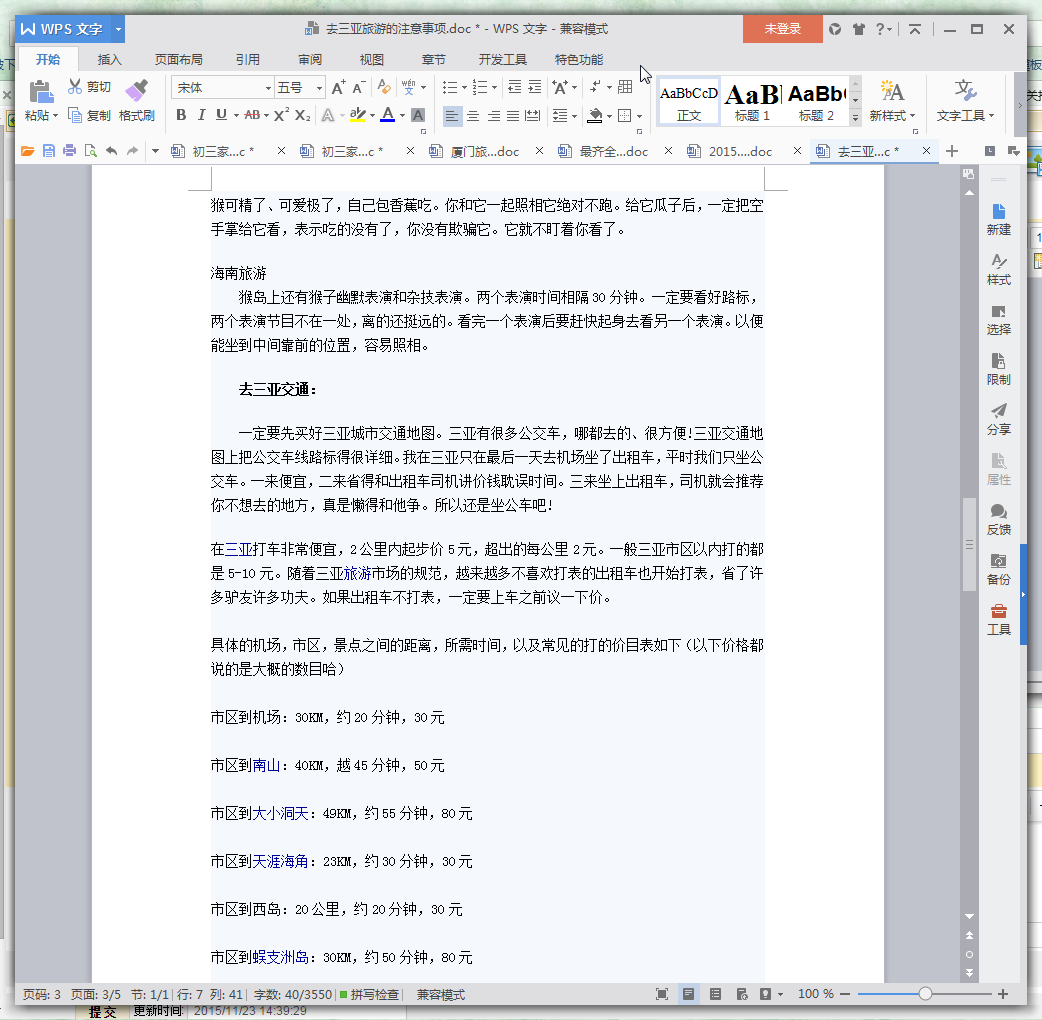The height and width of the screenshot is (1020, 1042).
Task: Increase font size with the A+ icon
Action: 338,87
